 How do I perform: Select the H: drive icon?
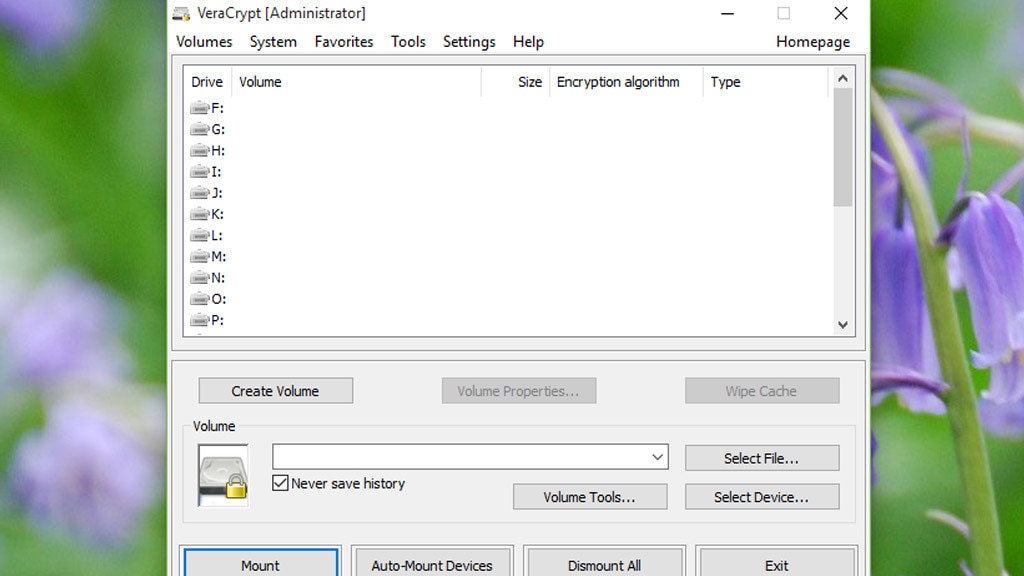point(199,150)
